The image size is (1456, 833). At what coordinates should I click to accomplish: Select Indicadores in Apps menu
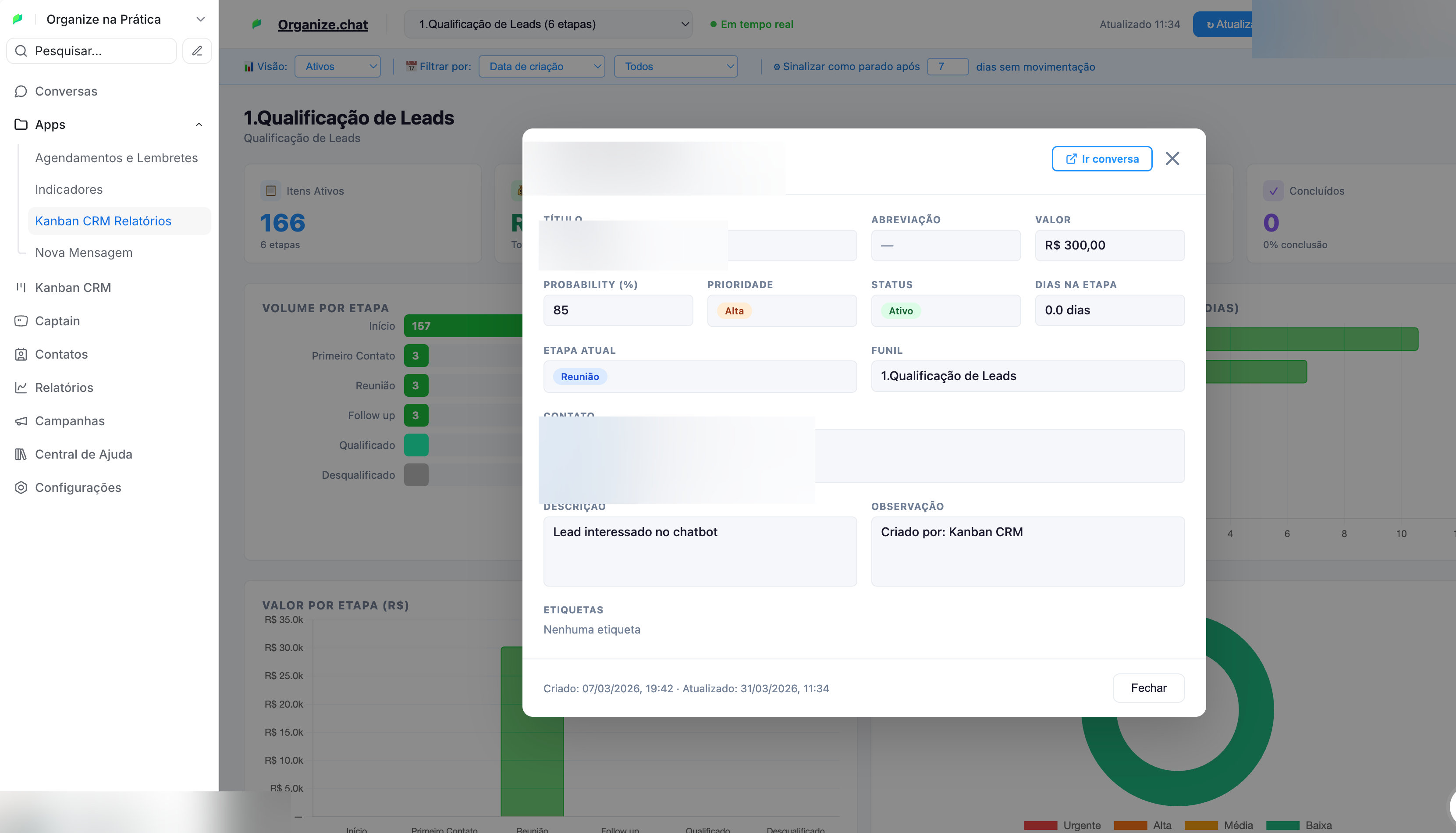coord(69,189)
